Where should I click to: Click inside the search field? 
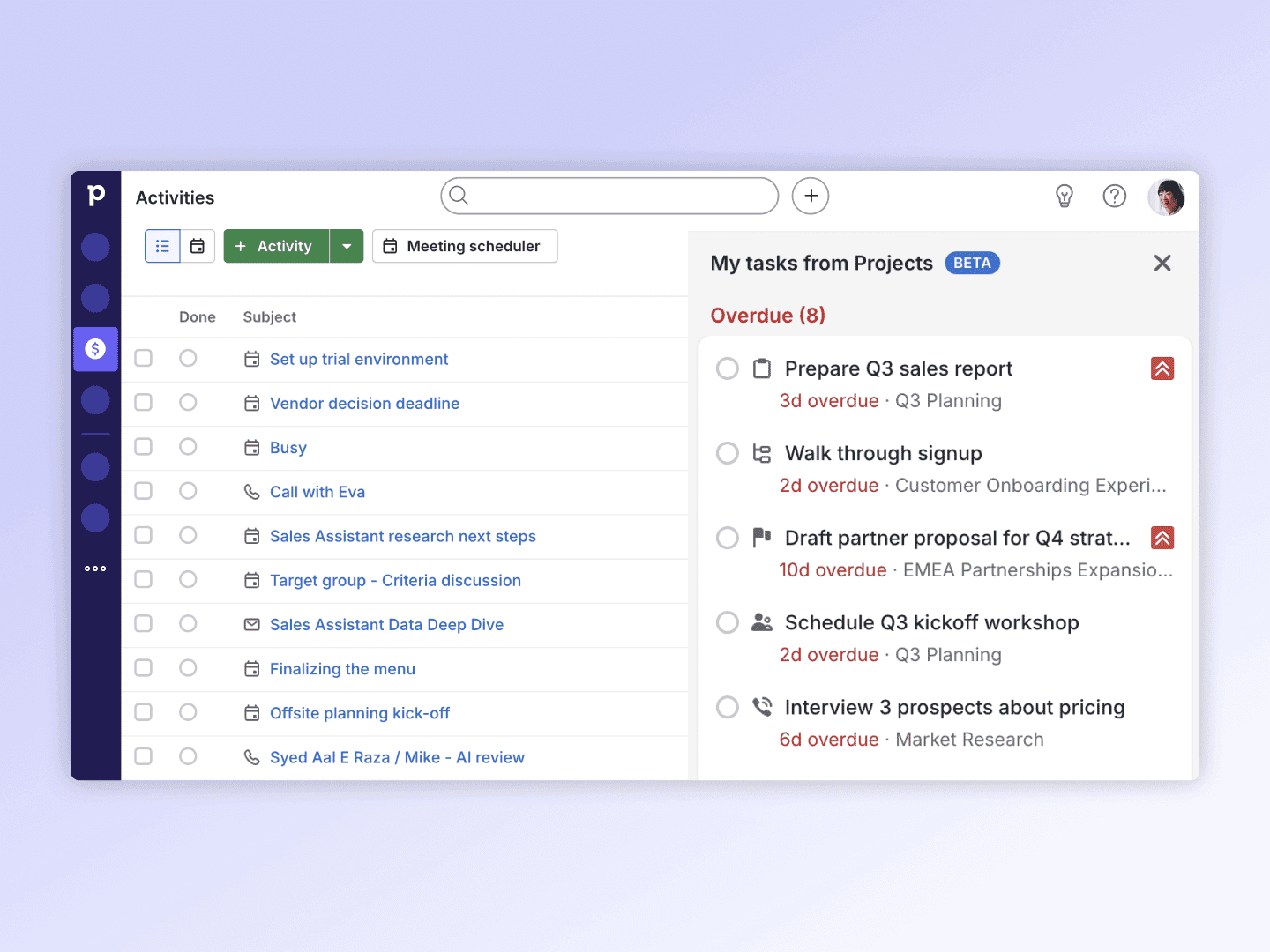tap(609, 196)
